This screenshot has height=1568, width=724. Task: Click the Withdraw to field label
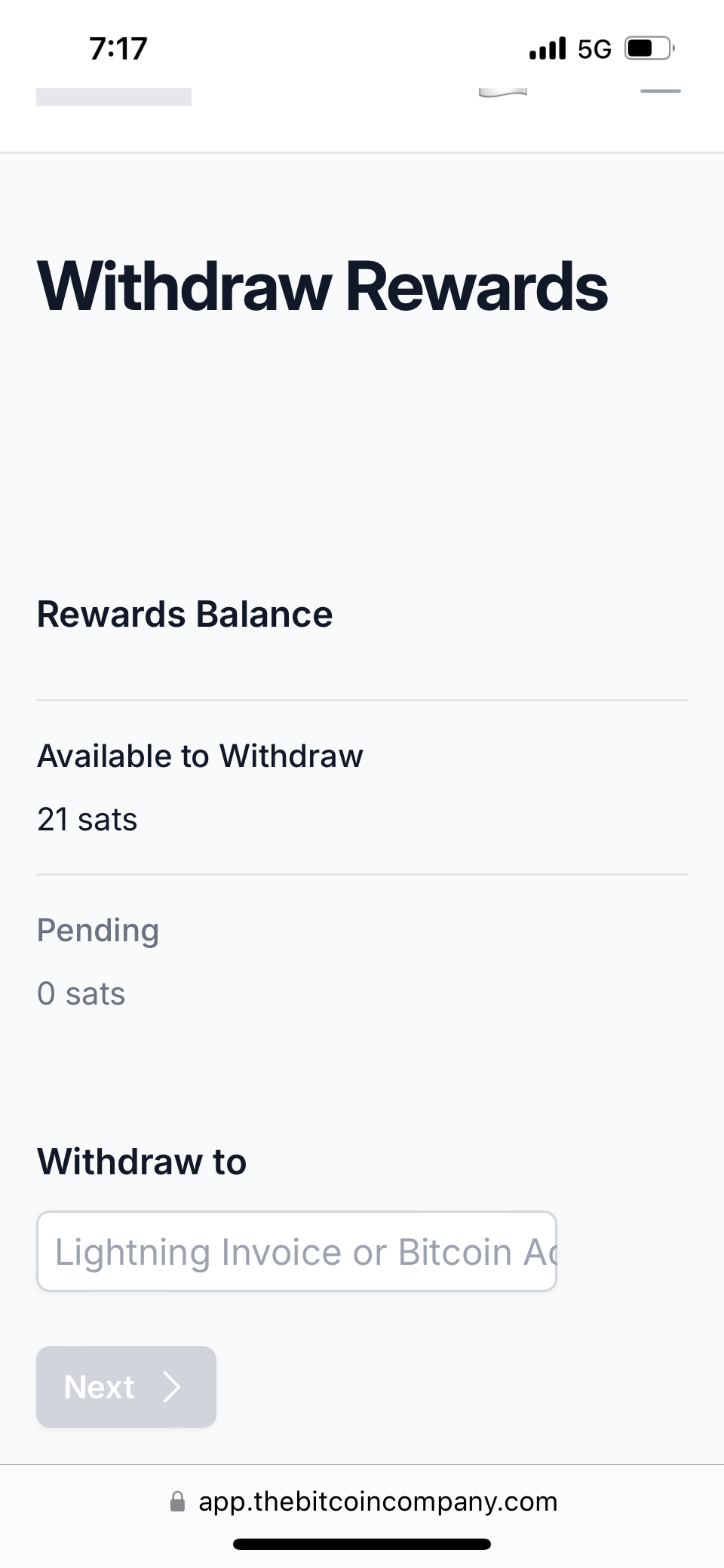point(142,1161)
